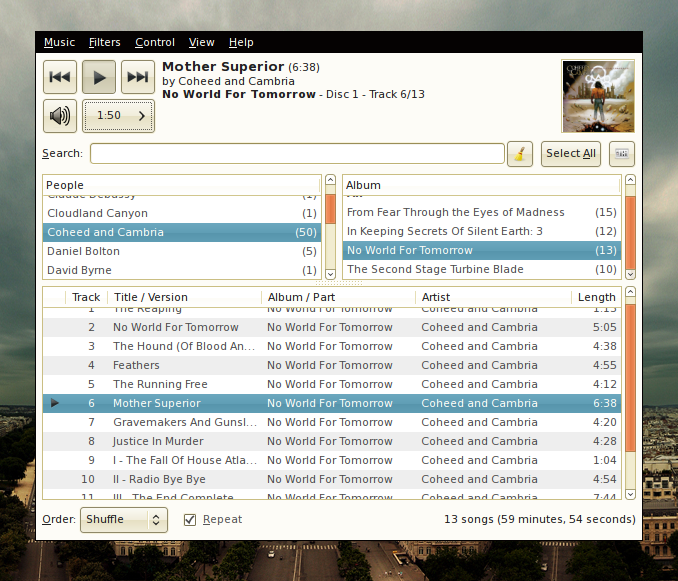
Task: Select album In Keeping Secrets Of Silent Earth: 3
Action: (x=482, y=231)
